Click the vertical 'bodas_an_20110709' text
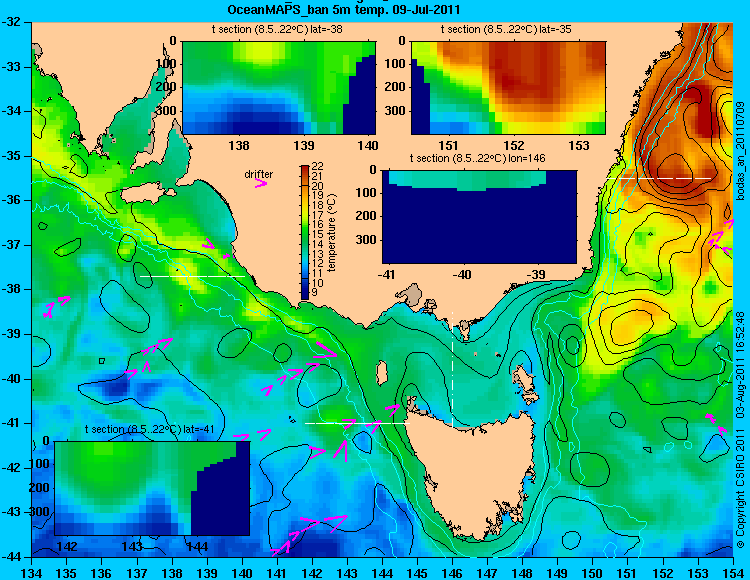 (740, 151)
